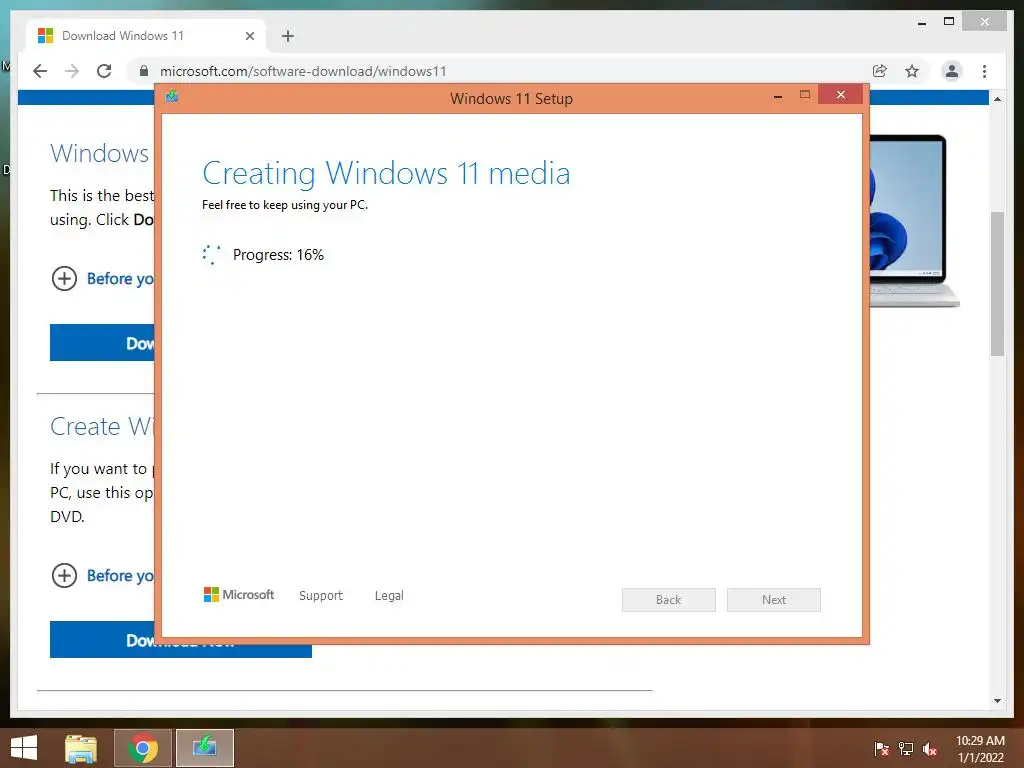Click the network tray icon
1024x768 pixels.
tap(906, 749)
